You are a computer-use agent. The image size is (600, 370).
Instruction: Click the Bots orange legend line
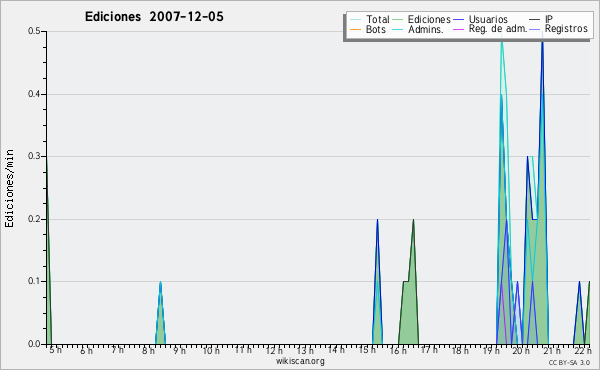point(355,29)
